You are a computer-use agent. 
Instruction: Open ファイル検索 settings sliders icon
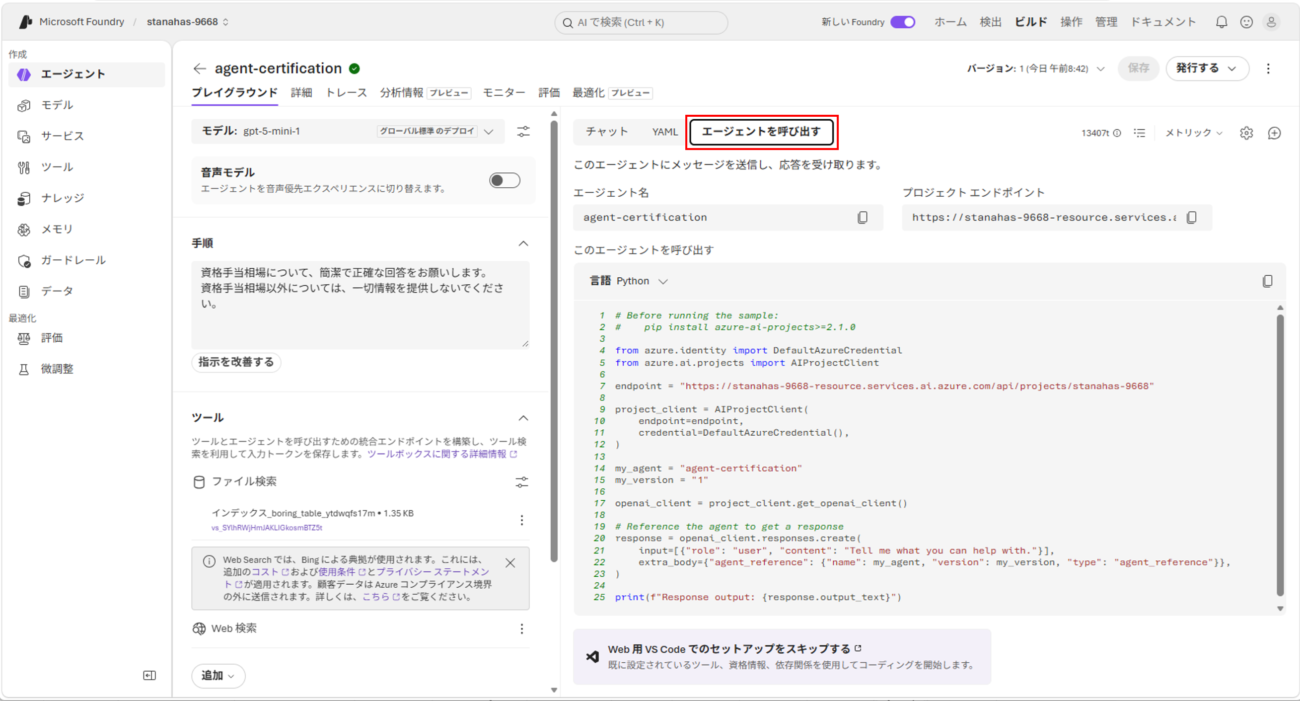tap(521, 482)
